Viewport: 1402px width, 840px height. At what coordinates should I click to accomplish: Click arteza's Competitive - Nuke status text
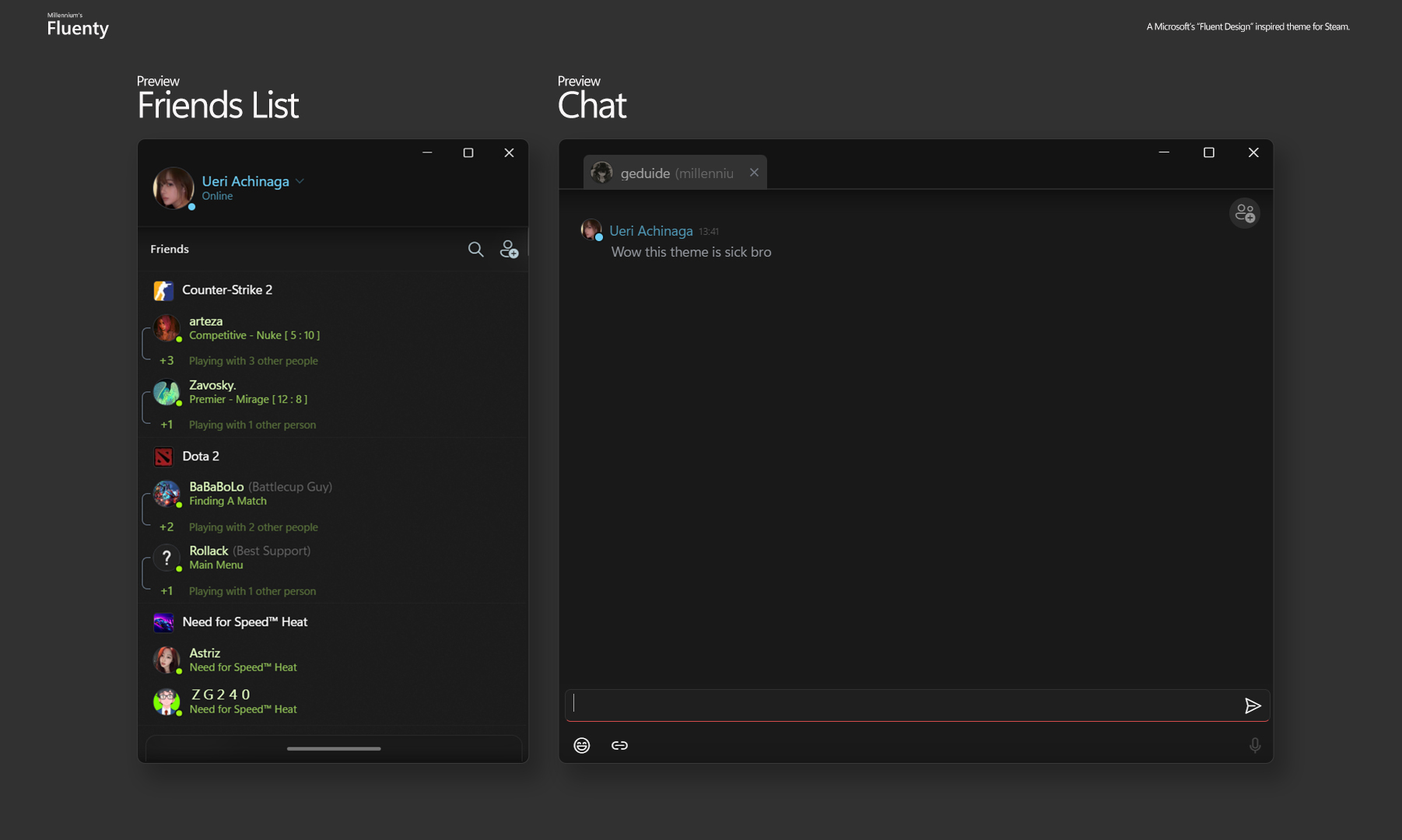254,335
